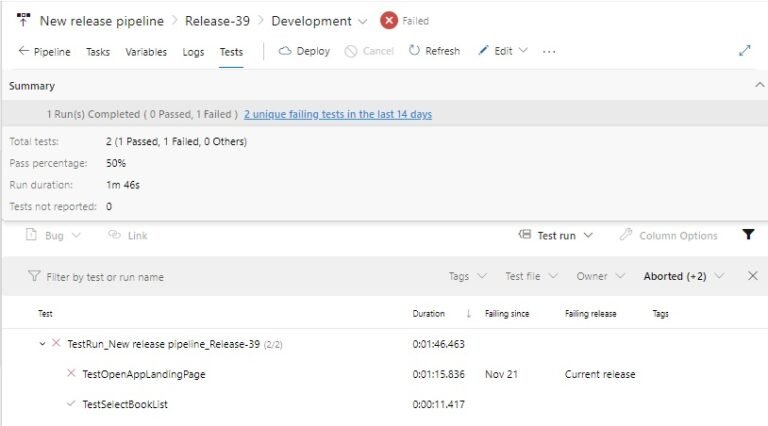This screenshot has width=768, height=426.
Task: Toggle full screen with the expand arrows icon
Action: click(744, 50)
